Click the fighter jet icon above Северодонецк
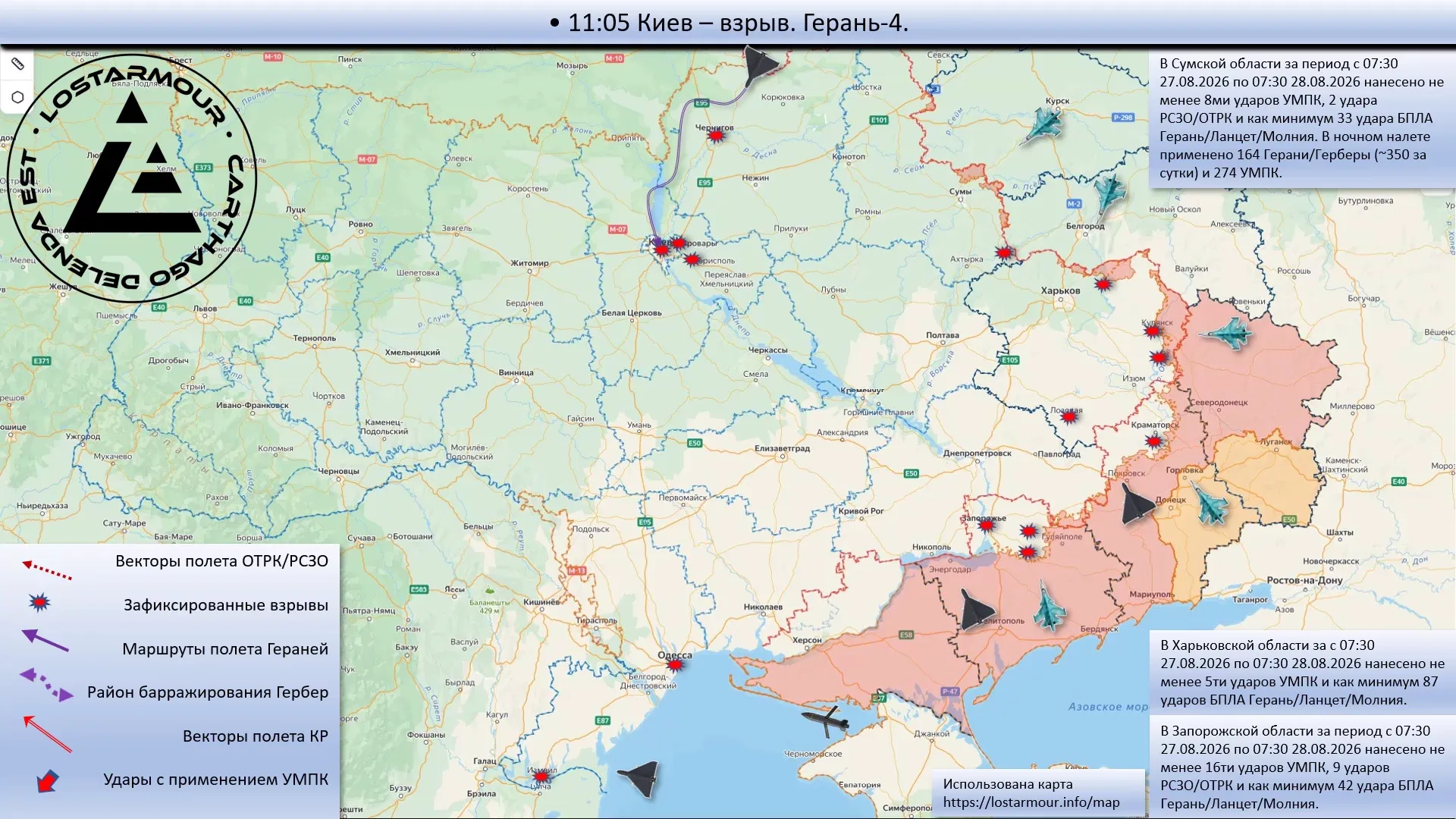 pos(1225,332)
